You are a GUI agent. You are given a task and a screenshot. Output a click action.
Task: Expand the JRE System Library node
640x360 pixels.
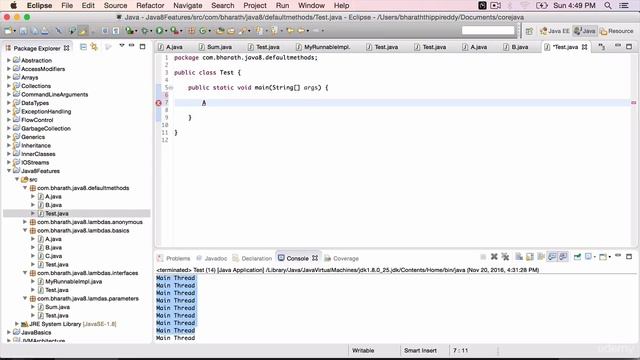(17, 324)
